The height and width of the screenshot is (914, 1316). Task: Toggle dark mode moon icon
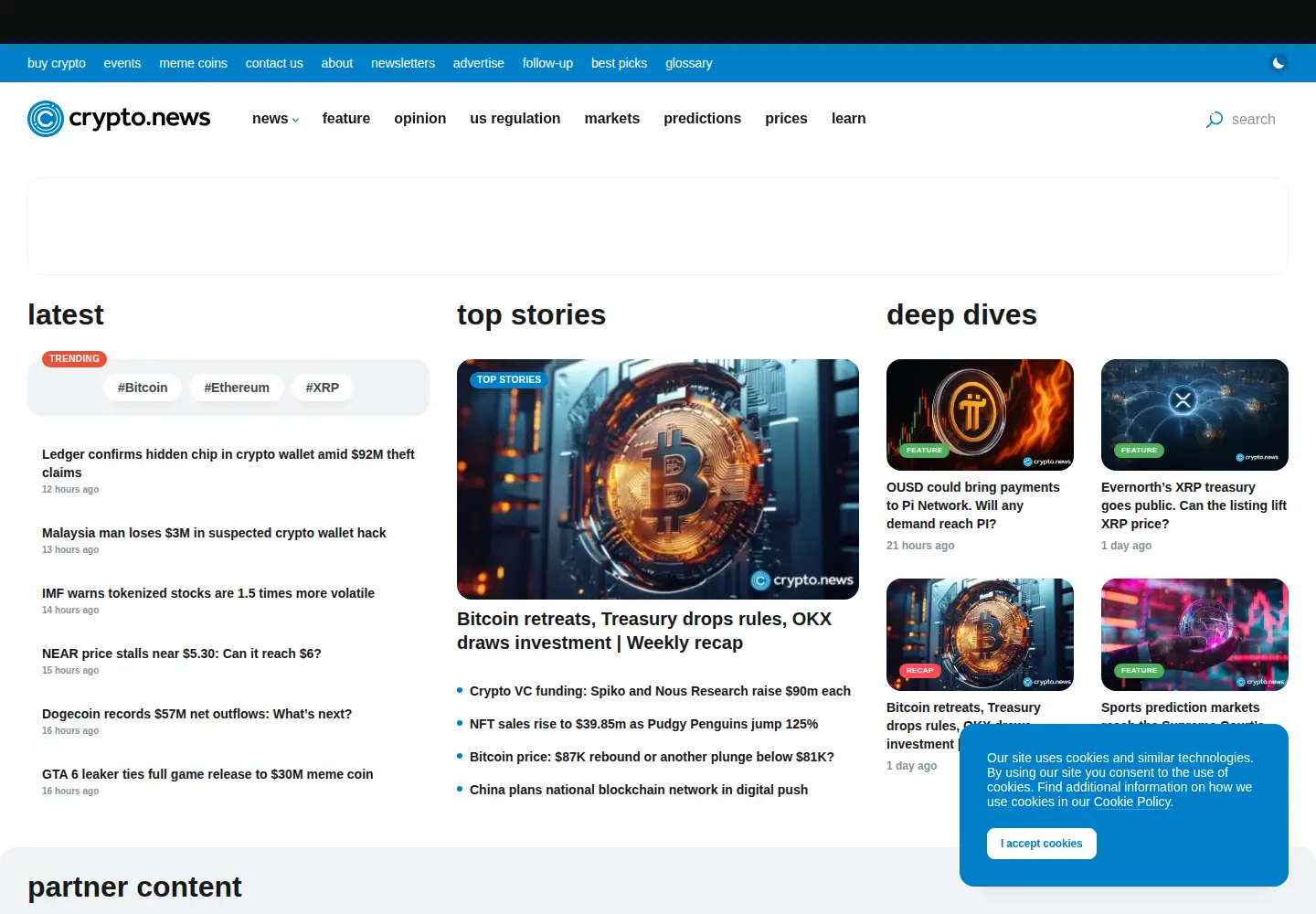click(x=1279, y=63)
